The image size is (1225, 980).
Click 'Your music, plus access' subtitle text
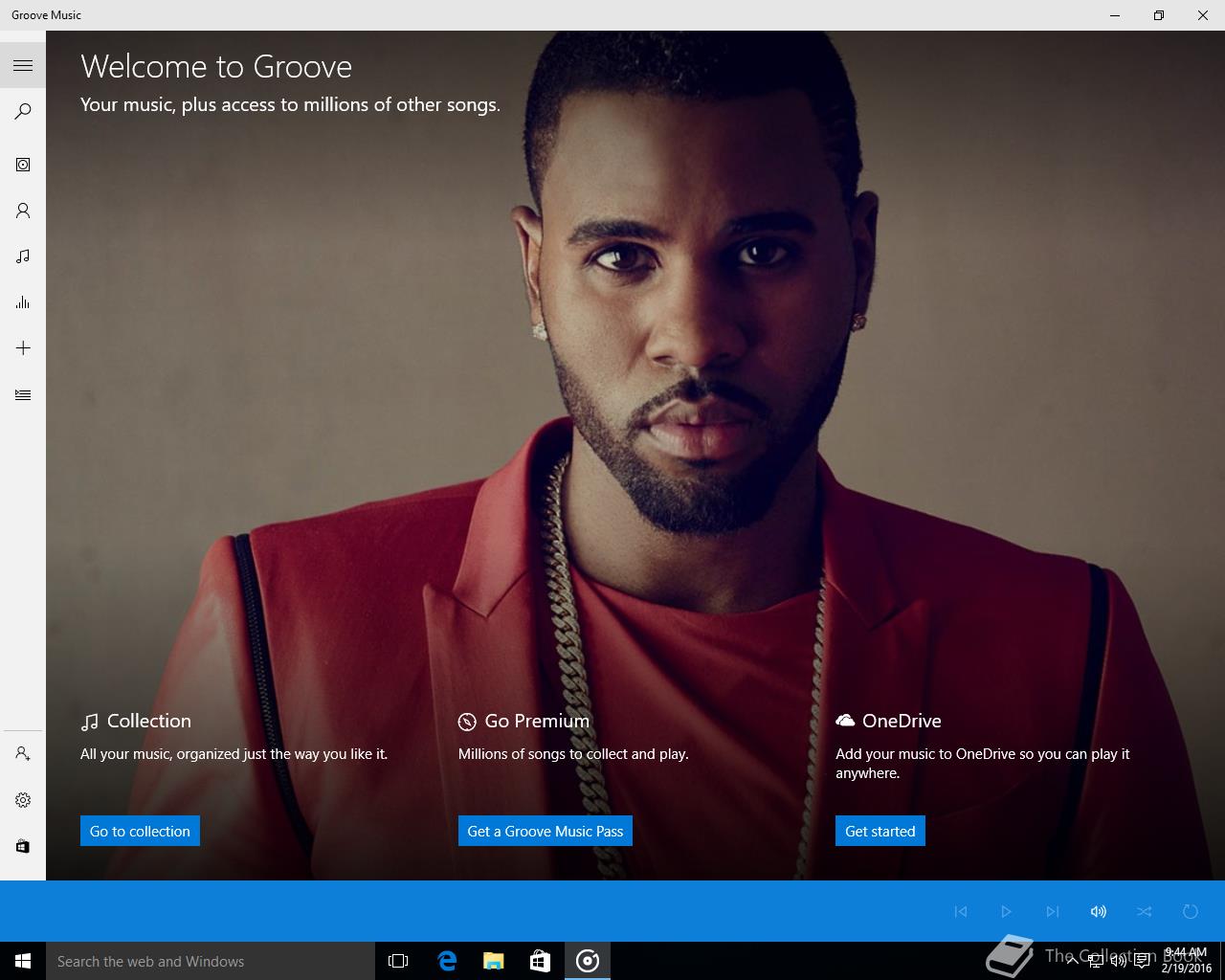click(290, 104)
